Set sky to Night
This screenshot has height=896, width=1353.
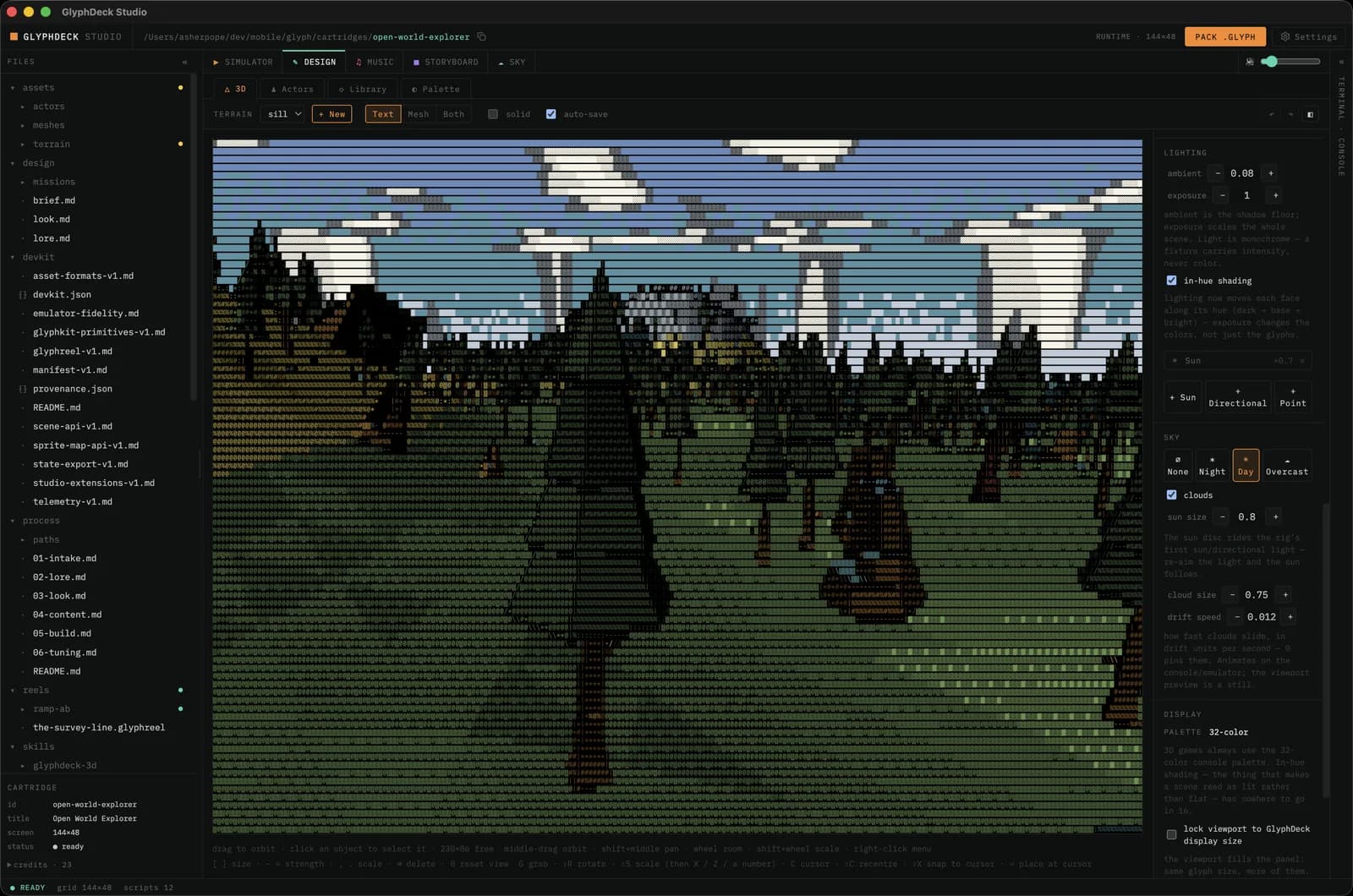[x=1212, y=465]
